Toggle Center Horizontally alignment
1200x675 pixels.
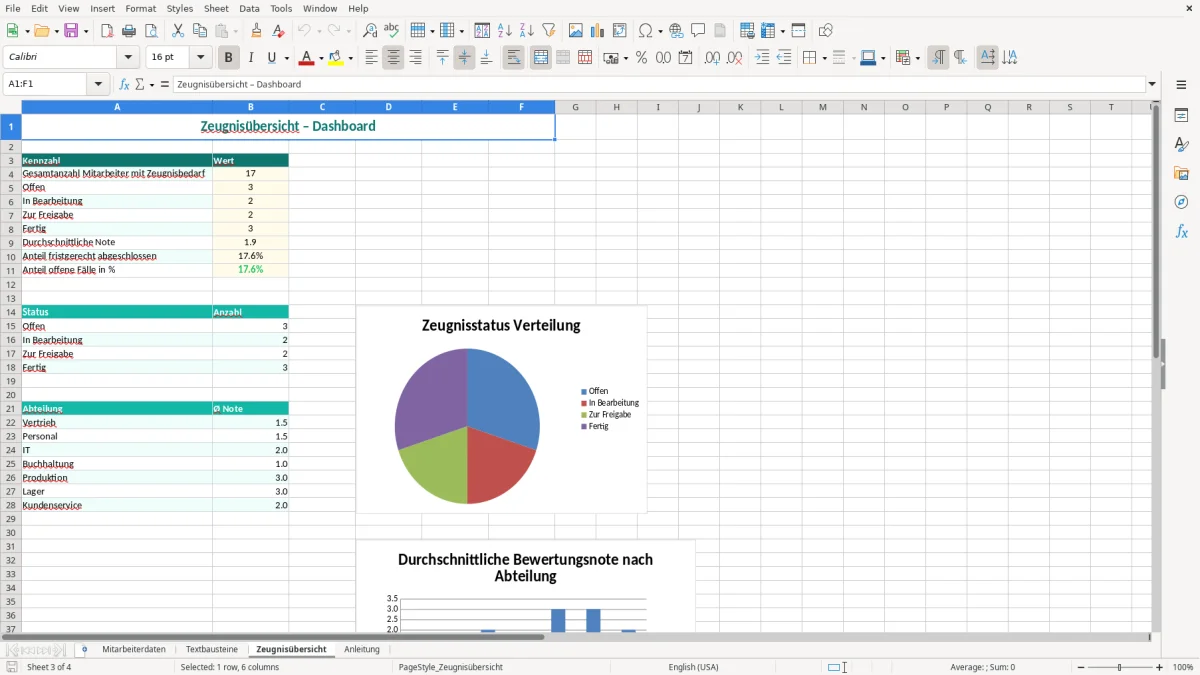pyautogui.click(x=393, y=58)
